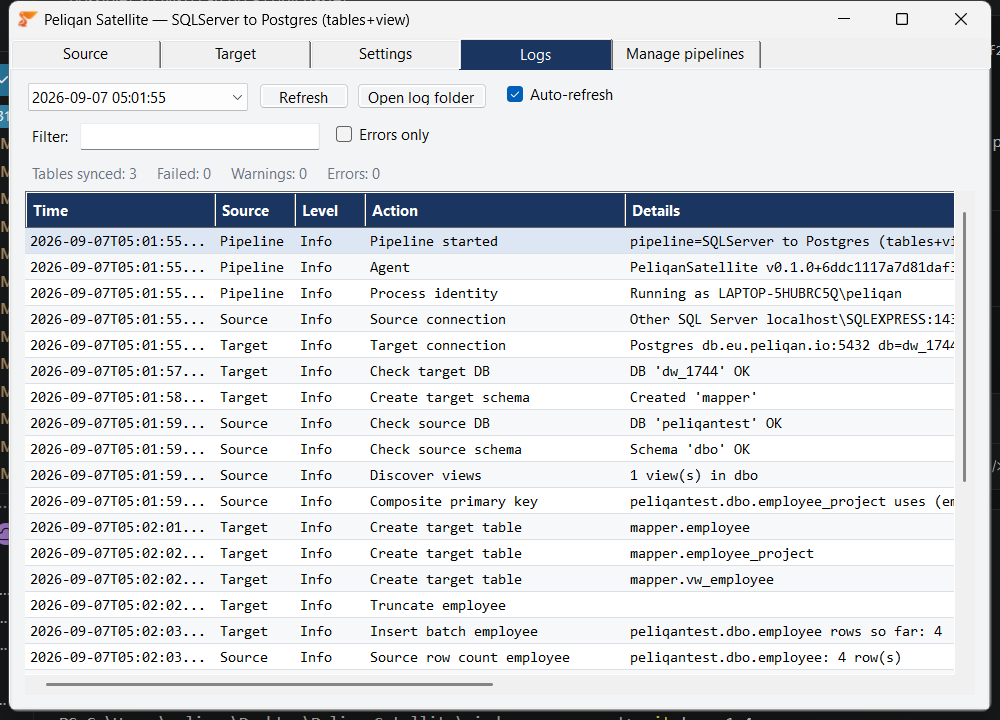
Task: Click the vertical scrollbar of the log table
Action: point(964,347)
